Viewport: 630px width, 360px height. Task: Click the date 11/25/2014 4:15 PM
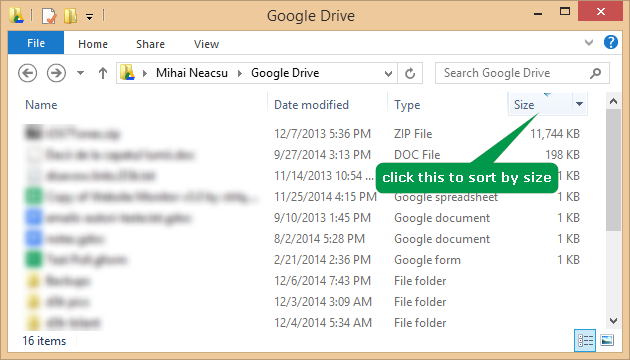(x=325, y=196)
